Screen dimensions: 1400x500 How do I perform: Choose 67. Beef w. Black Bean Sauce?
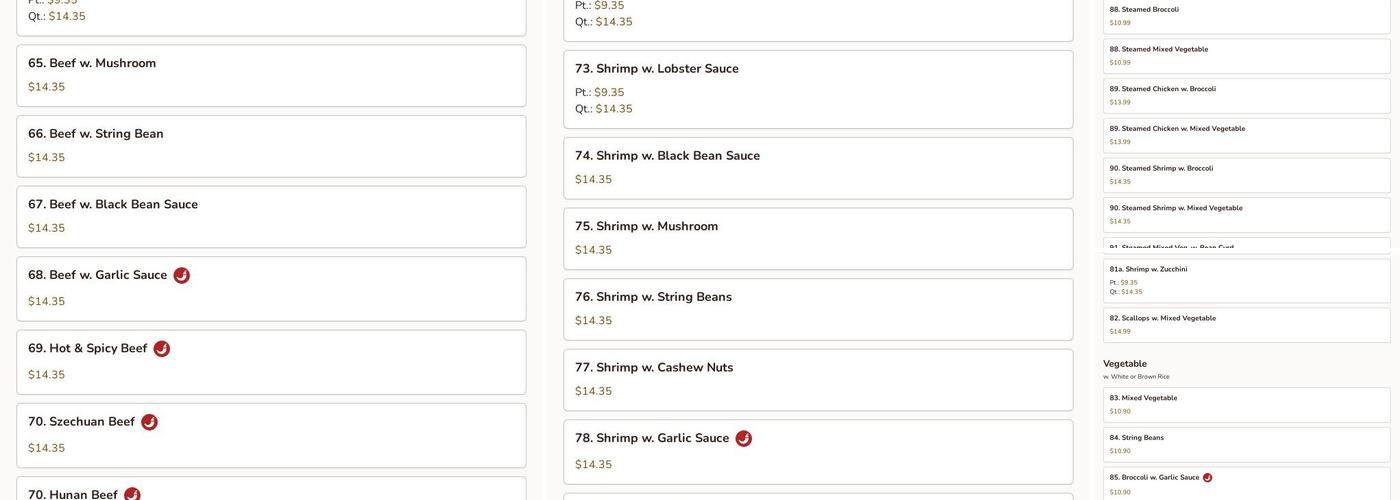[x=271, y=217]
